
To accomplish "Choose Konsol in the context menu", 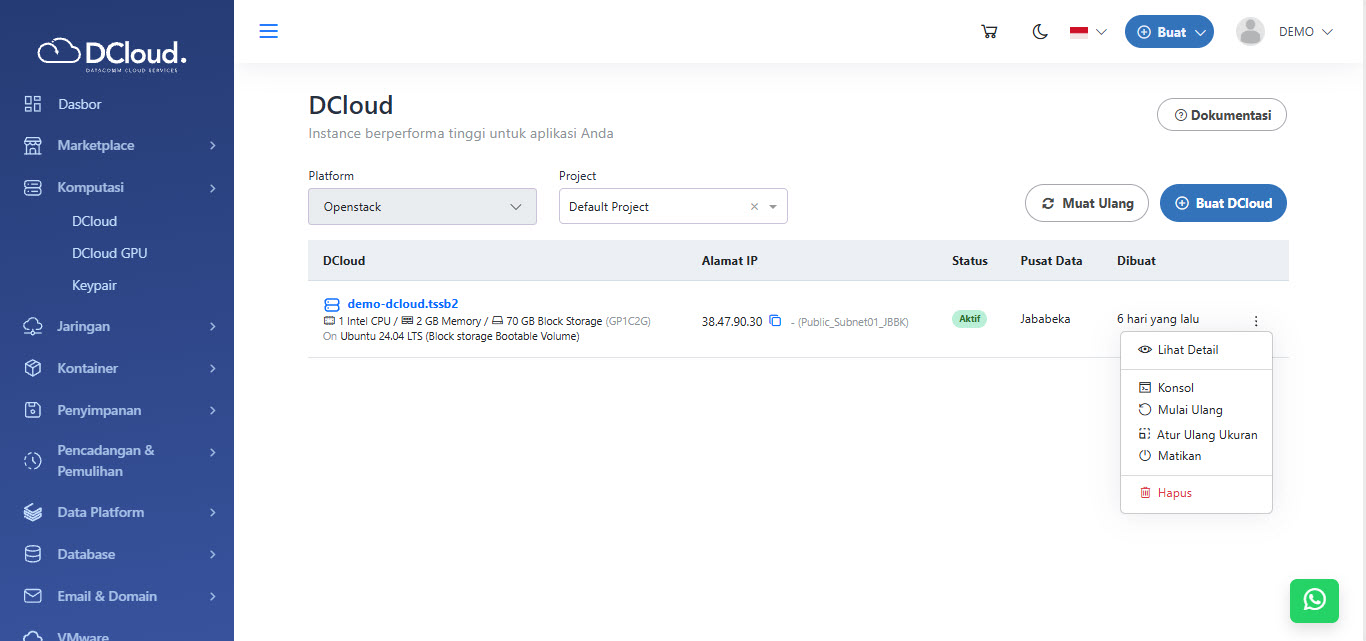I will (x=1175, y=388).
